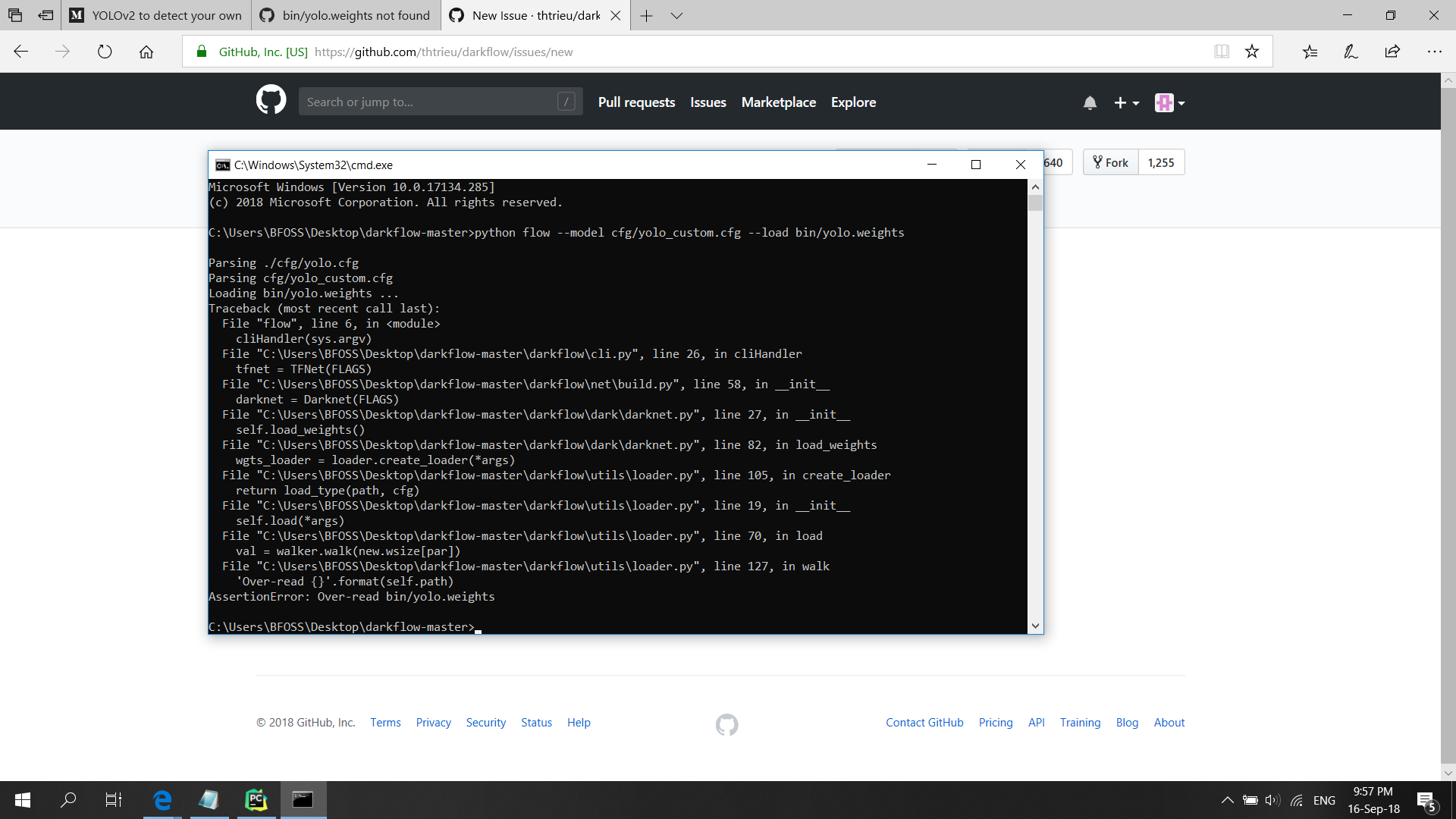
Task: Open the Command Prompt taskbar icon
Action: coord(303,800)
